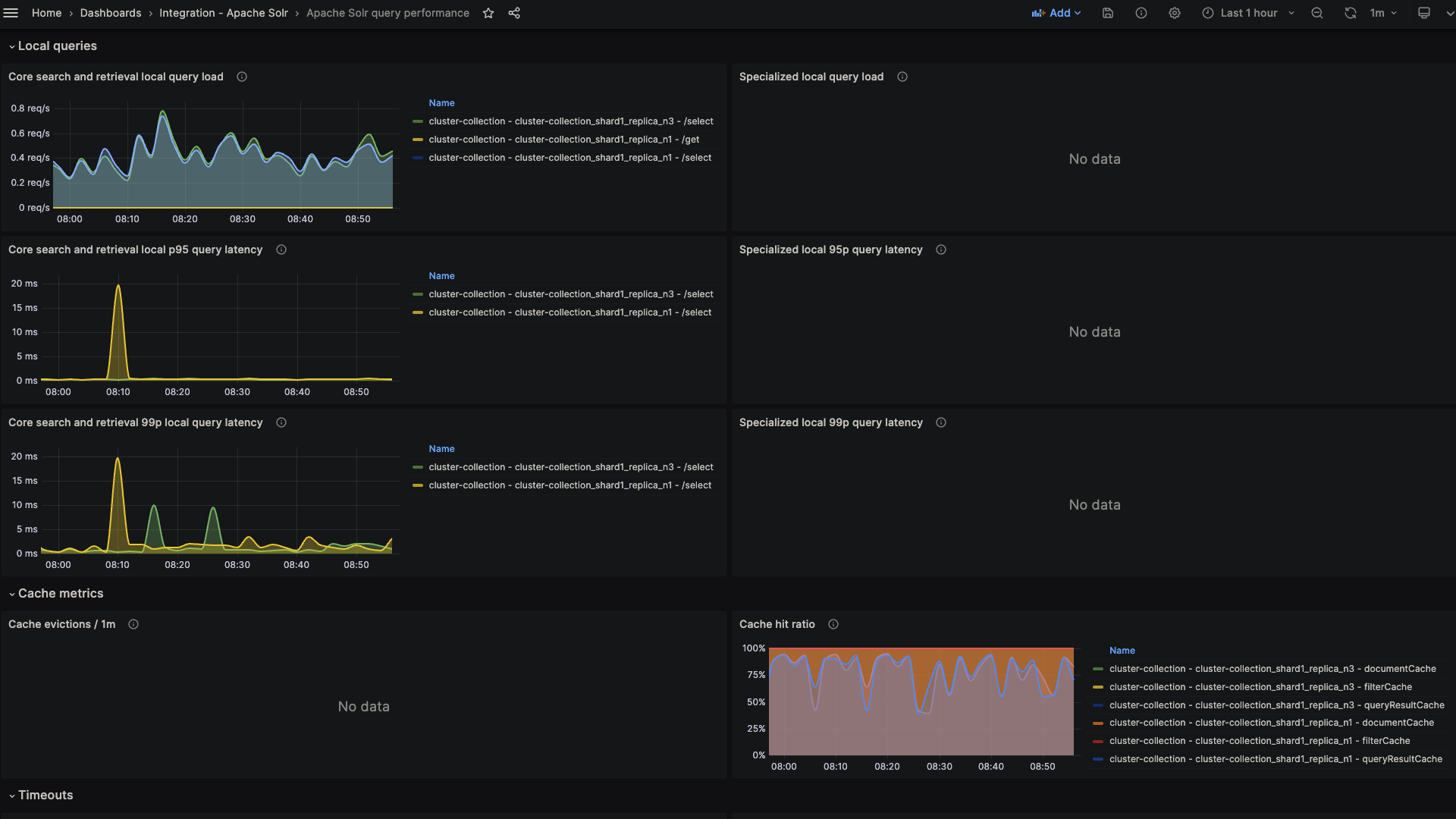
Task: Go to Dashboards in breadcrumb
Action: point(111,13)
